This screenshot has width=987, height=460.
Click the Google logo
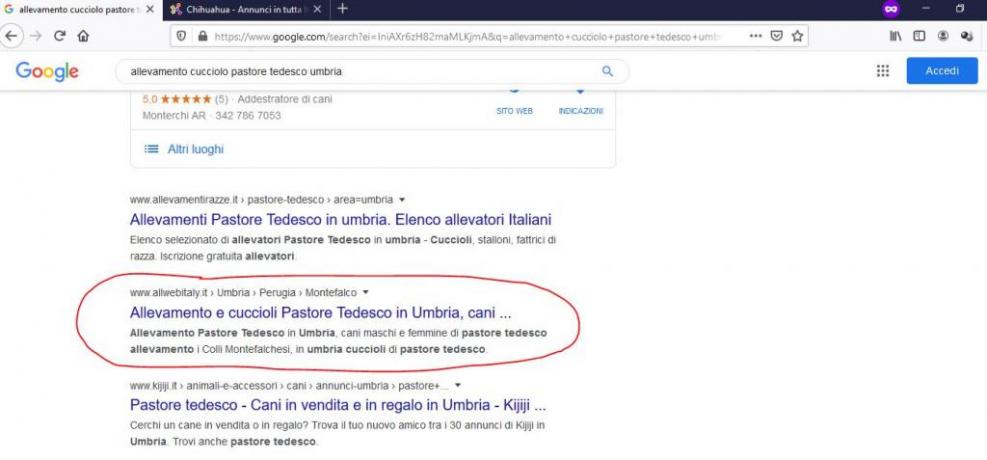tap(47, 71)
